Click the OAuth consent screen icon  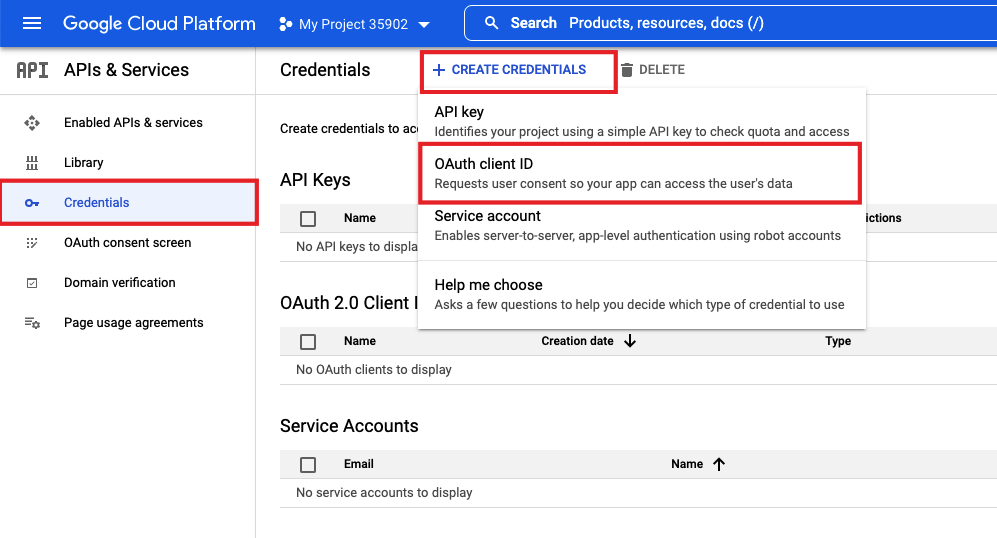click(x=32, y=243)
